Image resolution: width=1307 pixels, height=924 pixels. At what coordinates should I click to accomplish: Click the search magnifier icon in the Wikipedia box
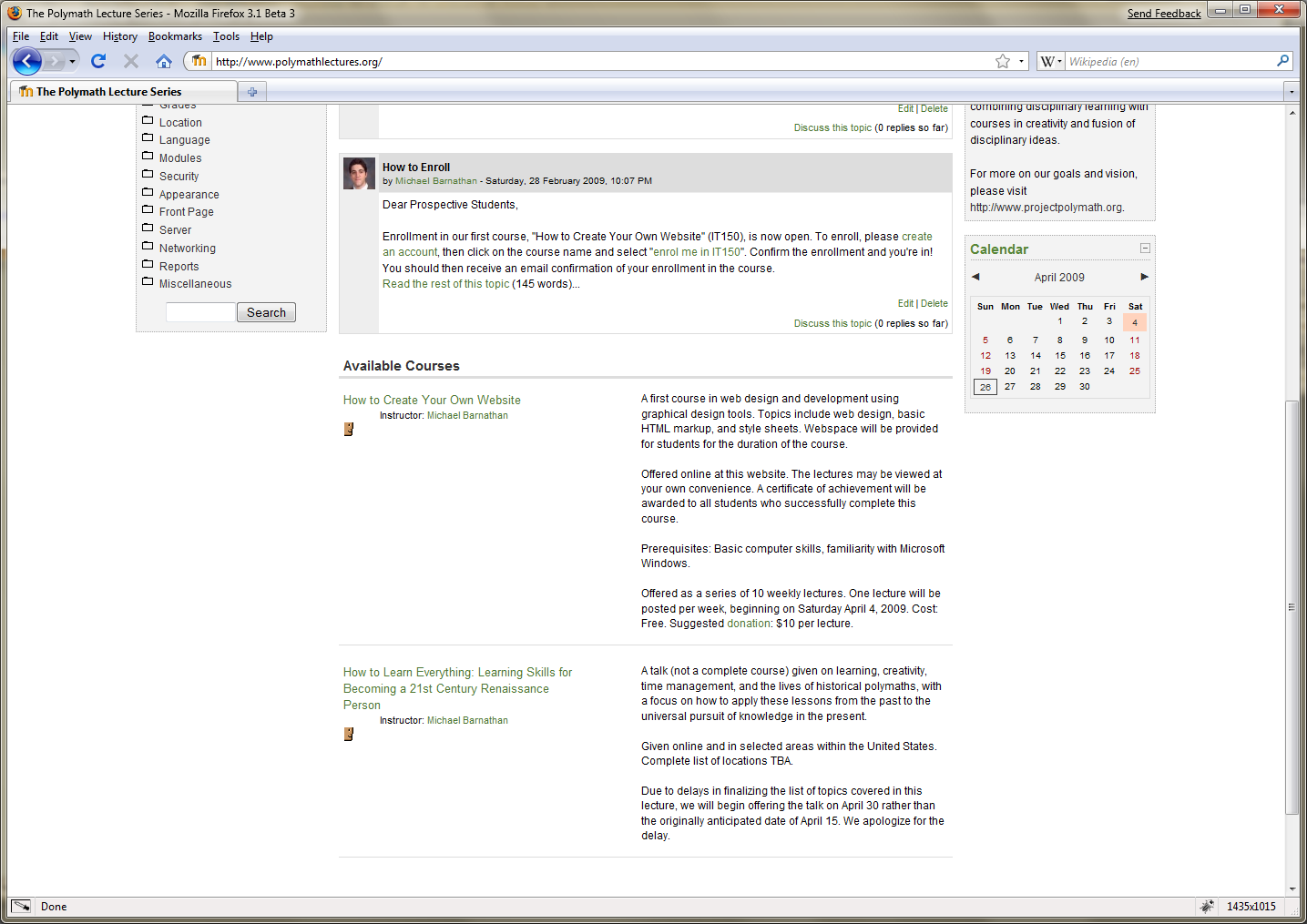1282,61
